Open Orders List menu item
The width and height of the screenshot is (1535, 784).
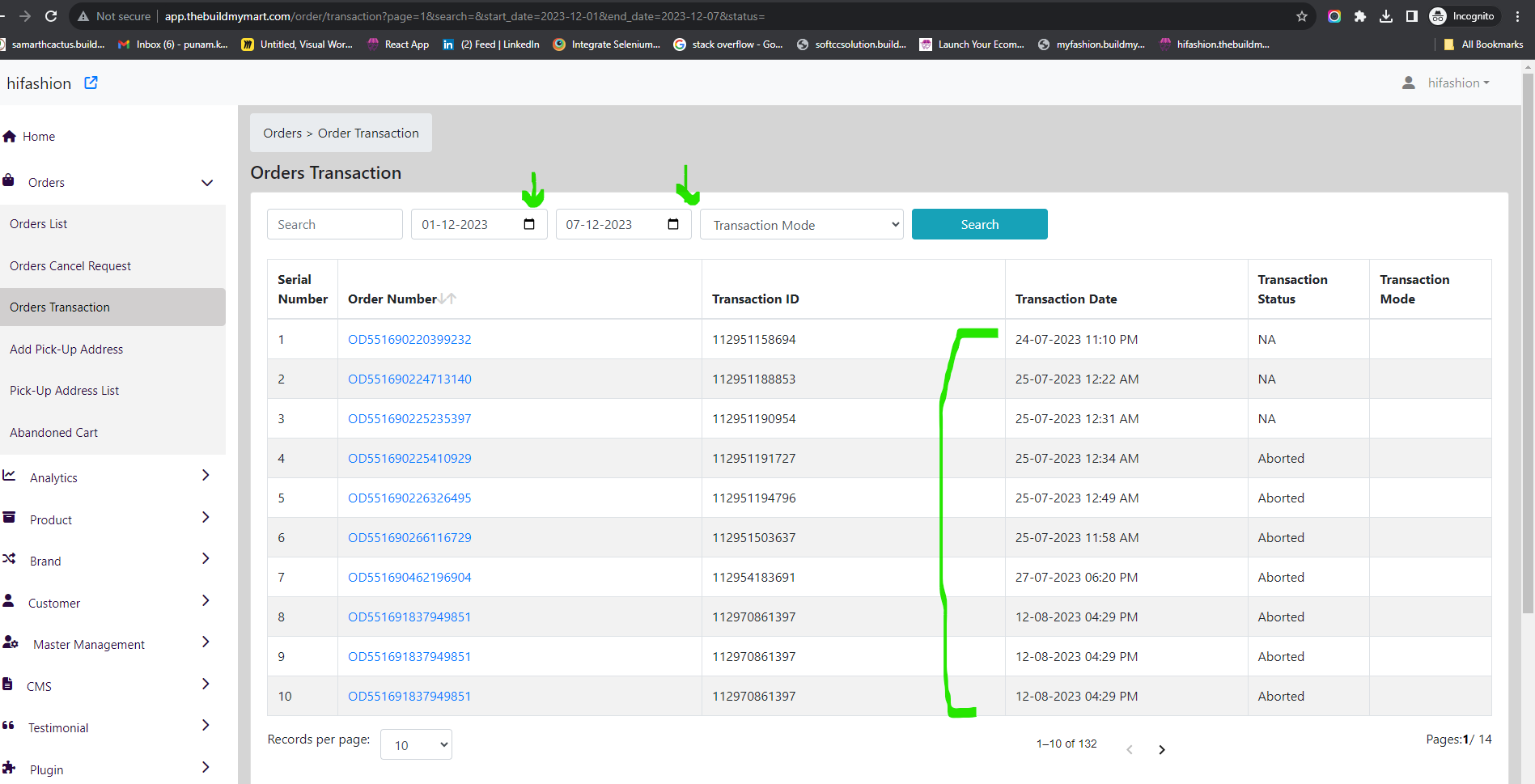coord(112,224)
